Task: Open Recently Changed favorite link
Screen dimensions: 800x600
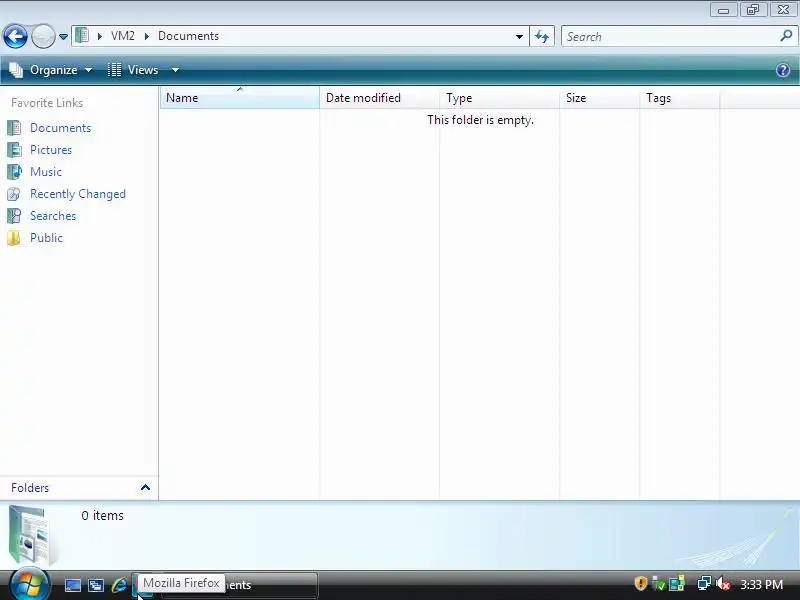Action: coord(78,194)
